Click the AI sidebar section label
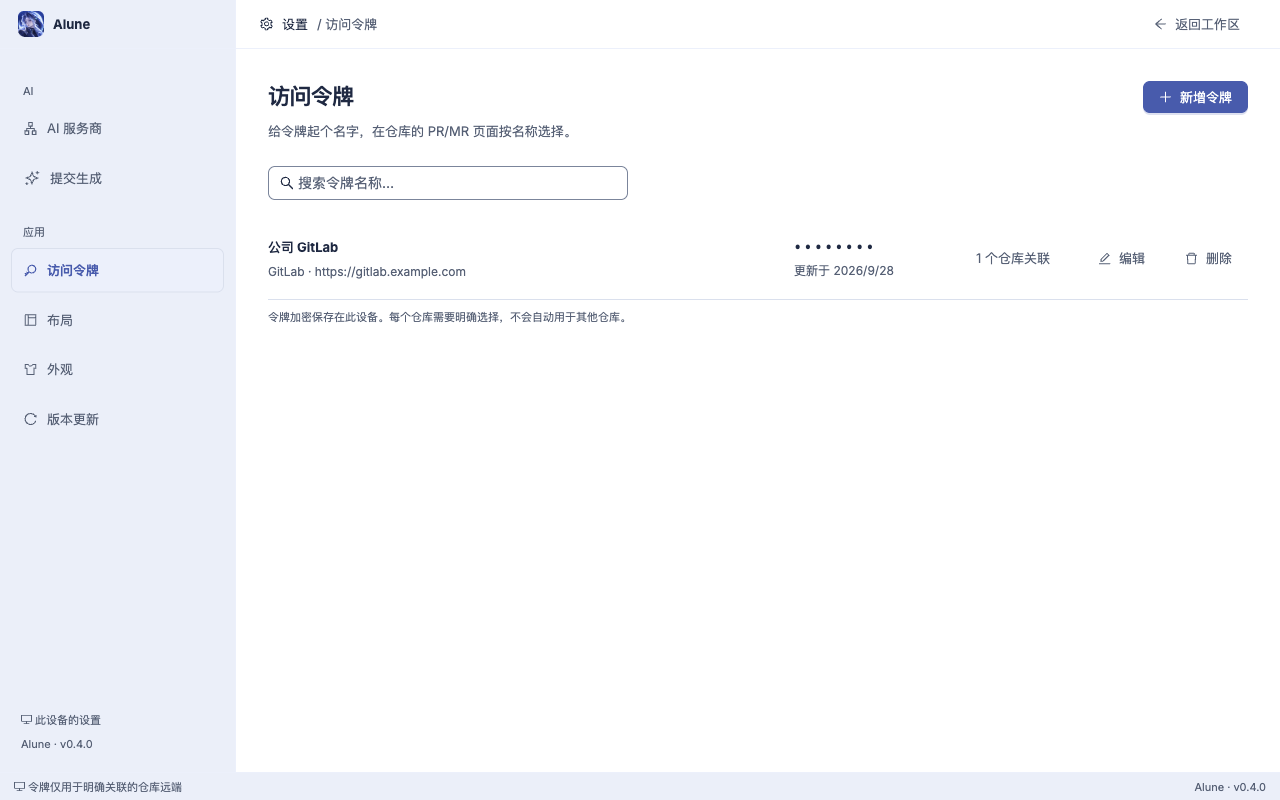 pos(29,91)
